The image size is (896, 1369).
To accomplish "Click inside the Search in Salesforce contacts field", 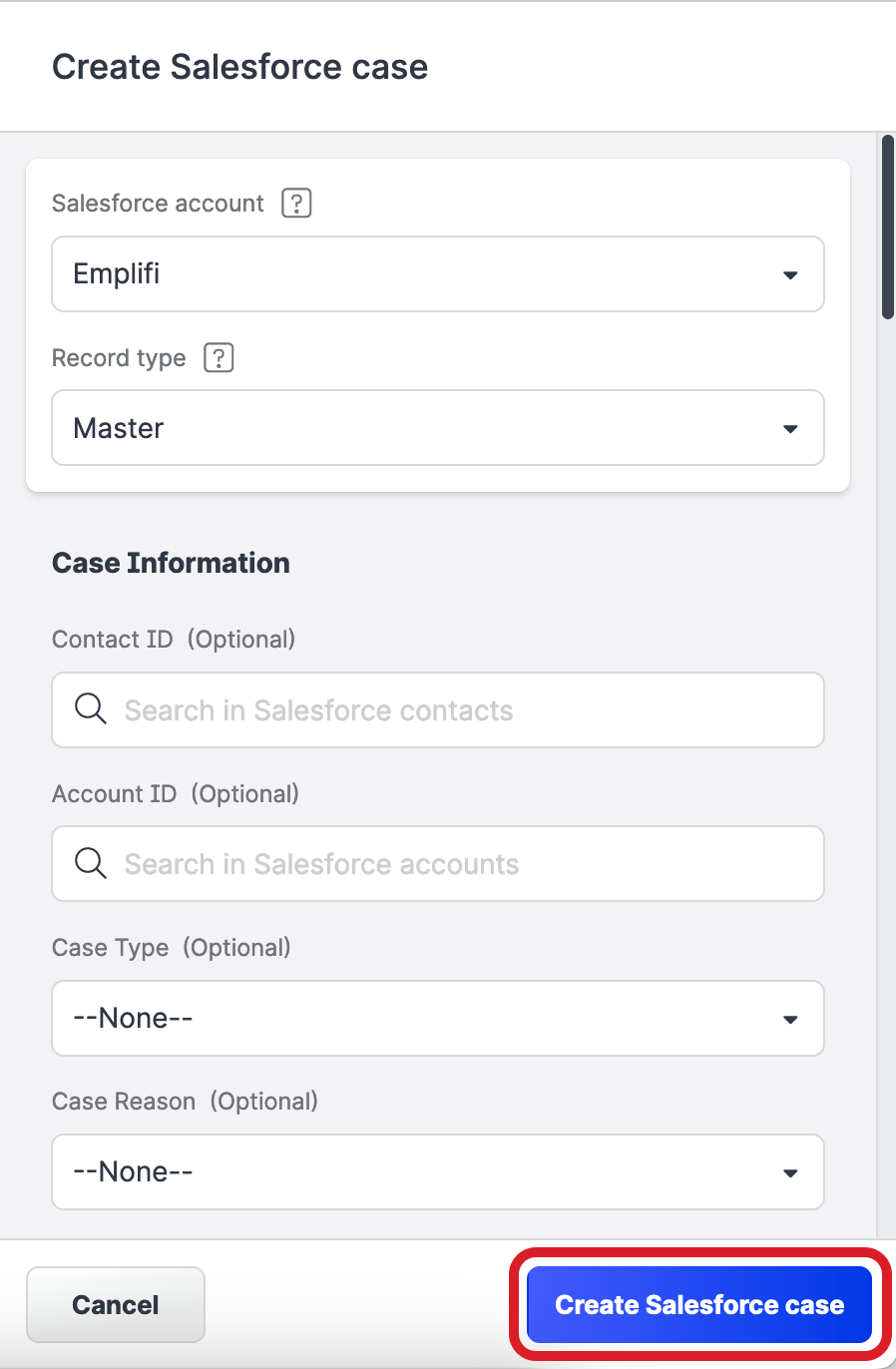I will (x=438, y=709).
